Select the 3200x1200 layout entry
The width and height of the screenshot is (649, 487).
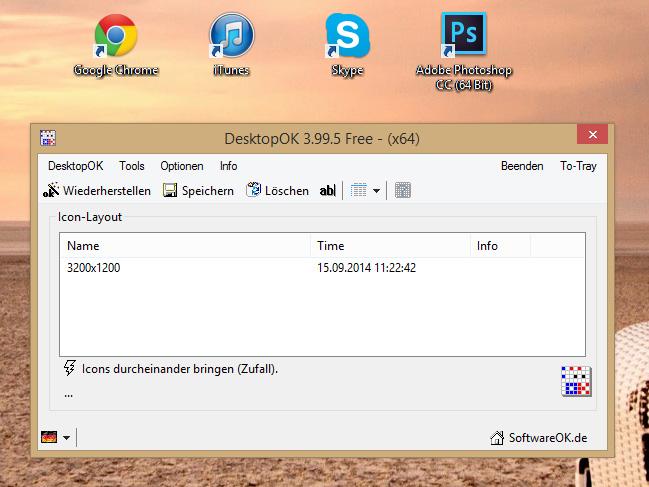coord(94,268)
